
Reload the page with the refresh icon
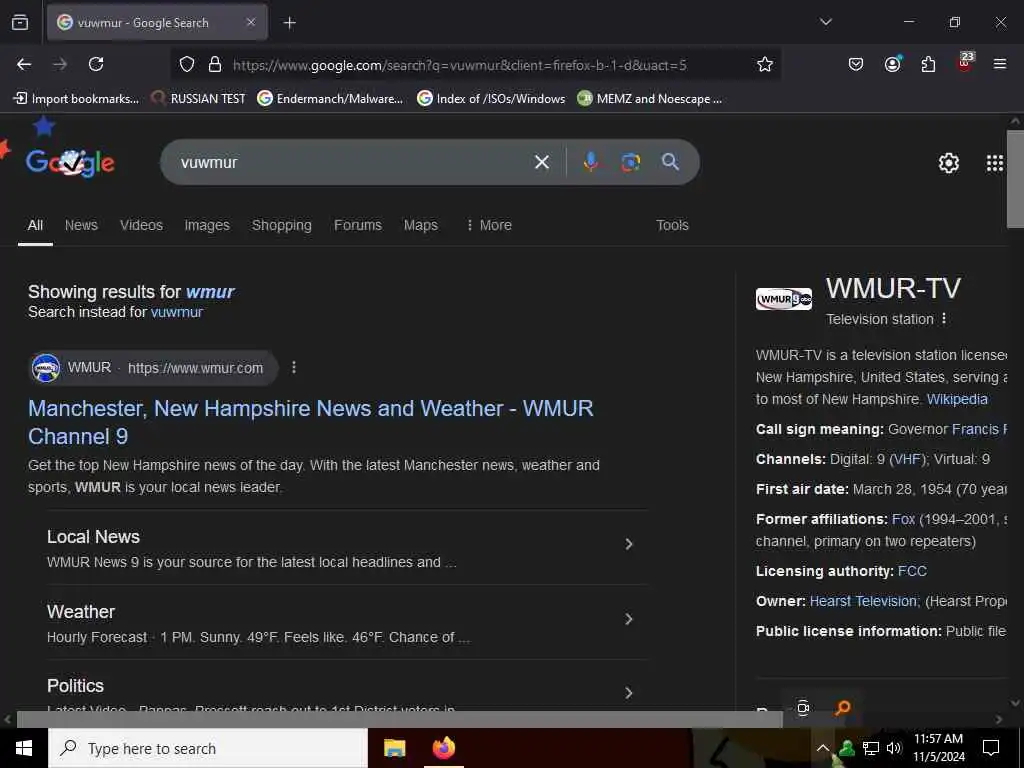click(96, 64)
